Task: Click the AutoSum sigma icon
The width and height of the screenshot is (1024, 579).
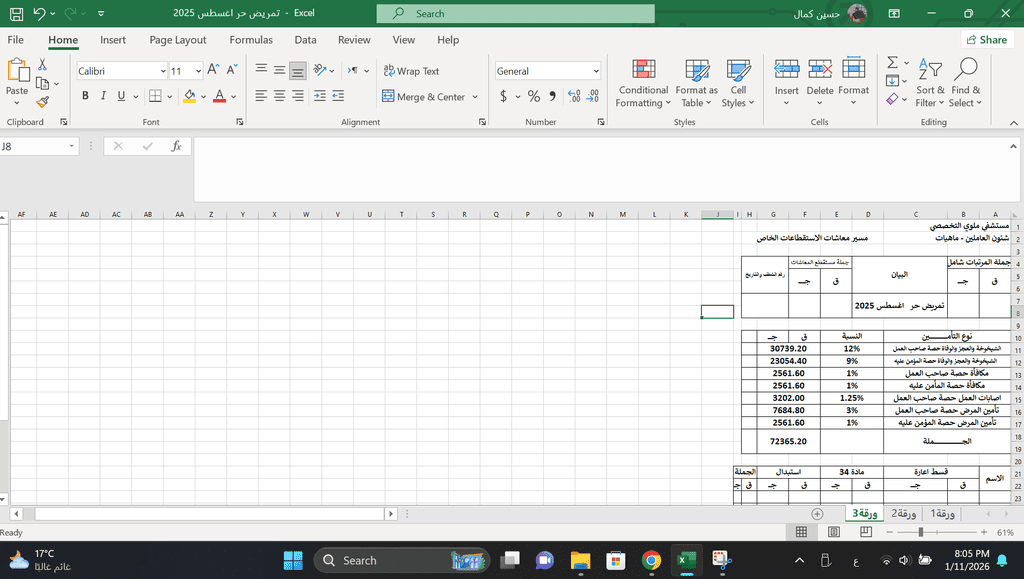Action: pyautogui.click(x=893, y=63)
